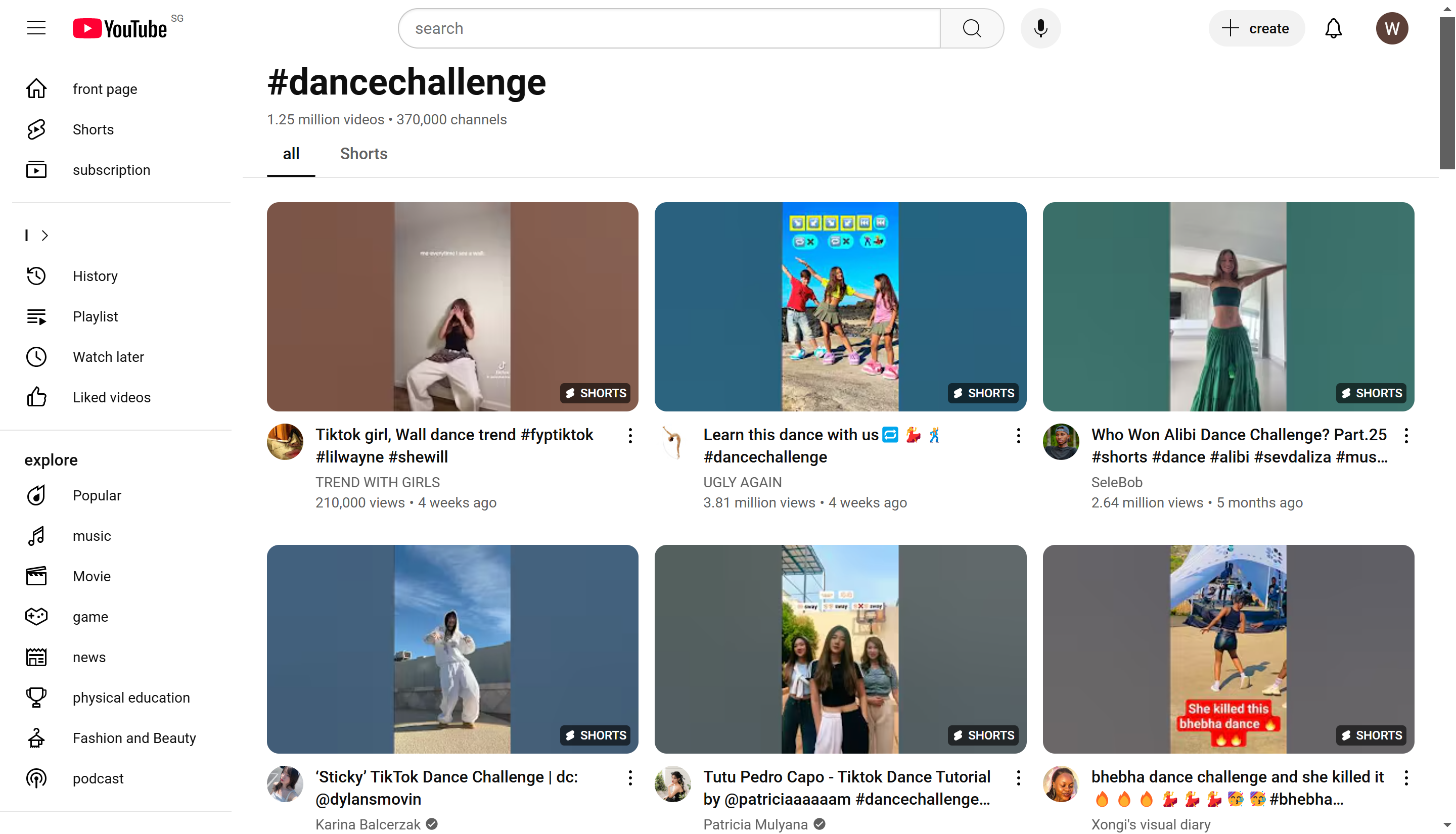Click the search magnifier button
This screenshot has width=1456, height=834.
click(x=972, y=28)
